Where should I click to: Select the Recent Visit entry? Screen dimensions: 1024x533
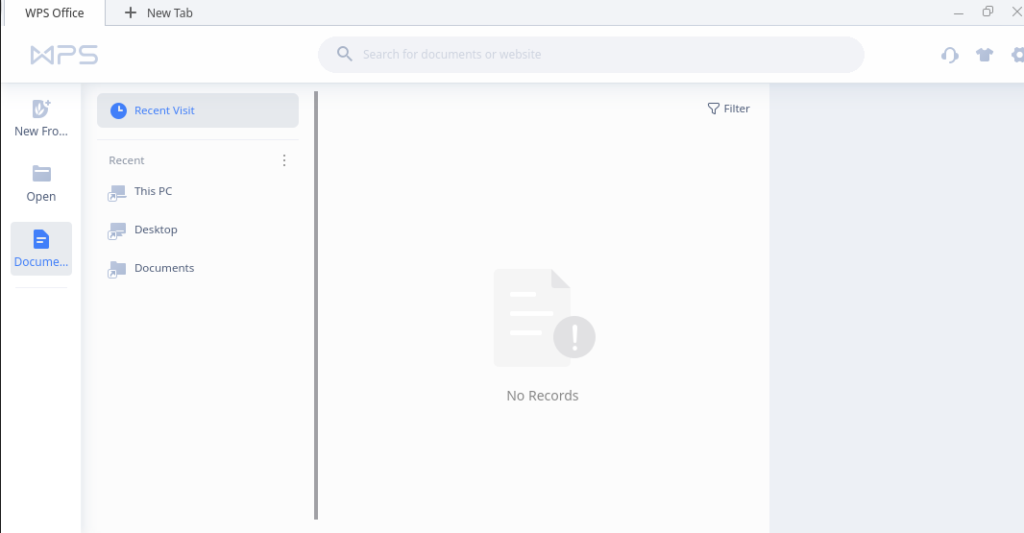(198, 110)
